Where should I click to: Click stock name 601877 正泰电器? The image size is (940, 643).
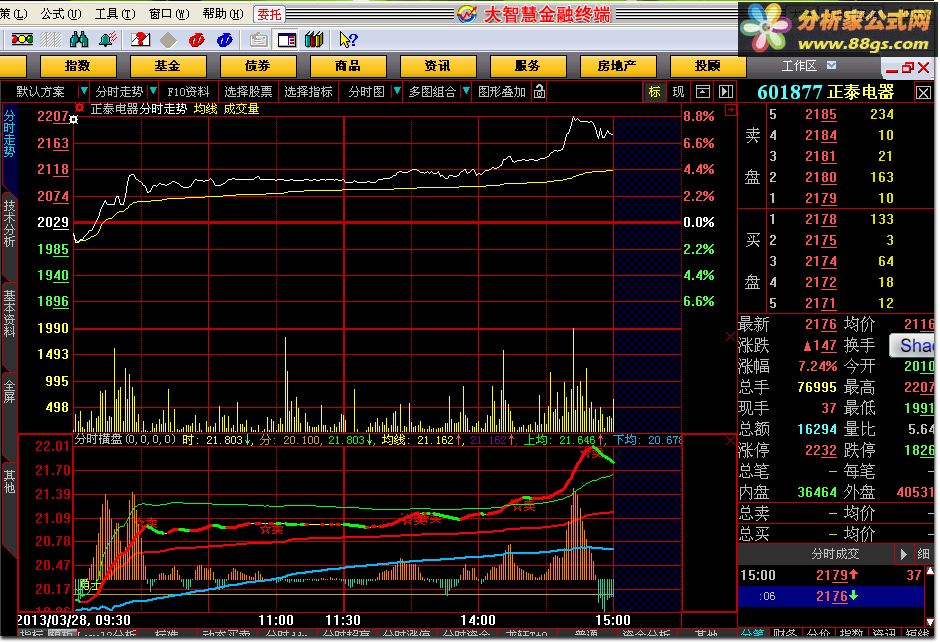click(x=825, y=92)
